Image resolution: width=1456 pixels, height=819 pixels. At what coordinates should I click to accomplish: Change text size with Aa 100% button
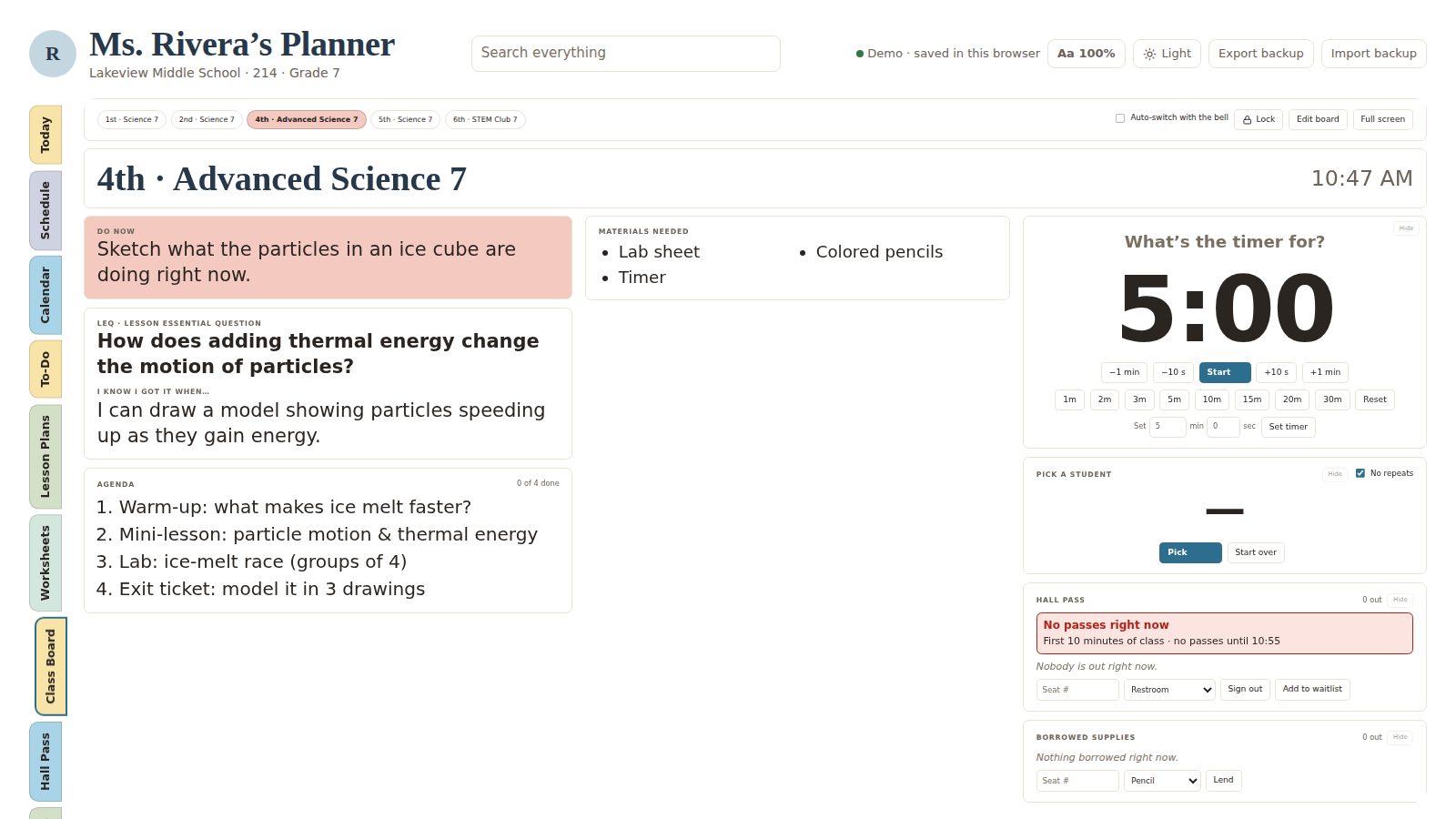[1086, 54]
